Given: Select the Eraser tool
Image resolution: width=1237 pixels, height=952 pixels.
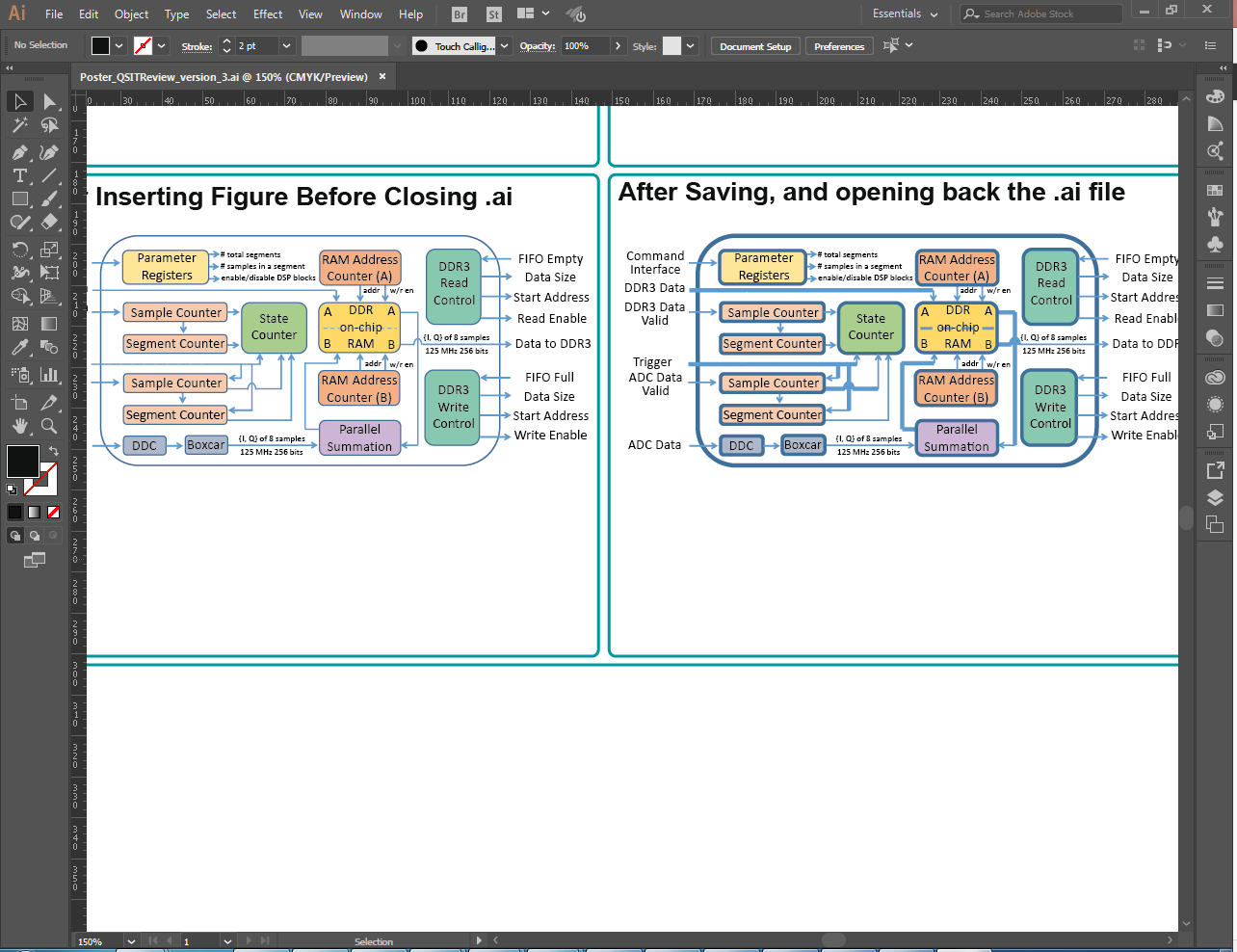Looking at the screenshot, I should click(x=49, y=222).
